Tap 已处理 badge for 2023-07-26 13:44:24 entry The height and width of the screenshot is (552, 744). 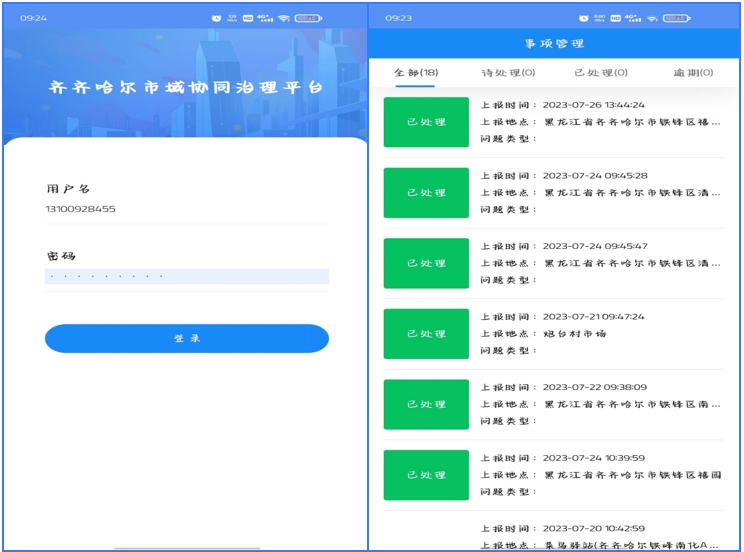(426, 122)
